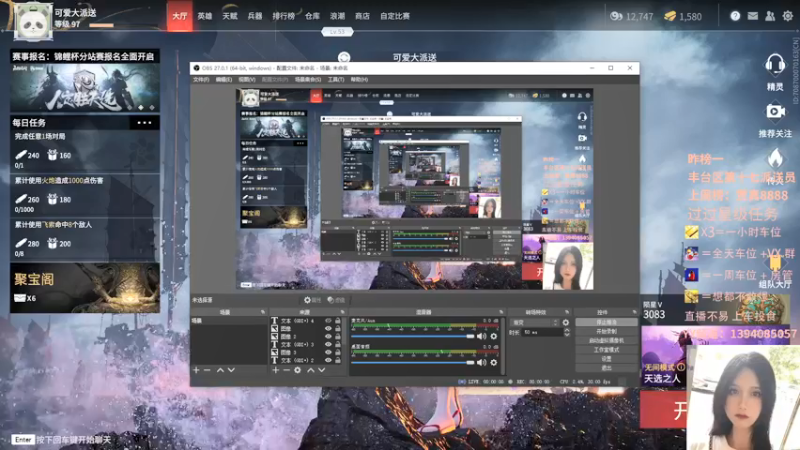Screen dimensions: 800x450
Task: Switch to the 英雄 game tab
Action: pos(205,16)
